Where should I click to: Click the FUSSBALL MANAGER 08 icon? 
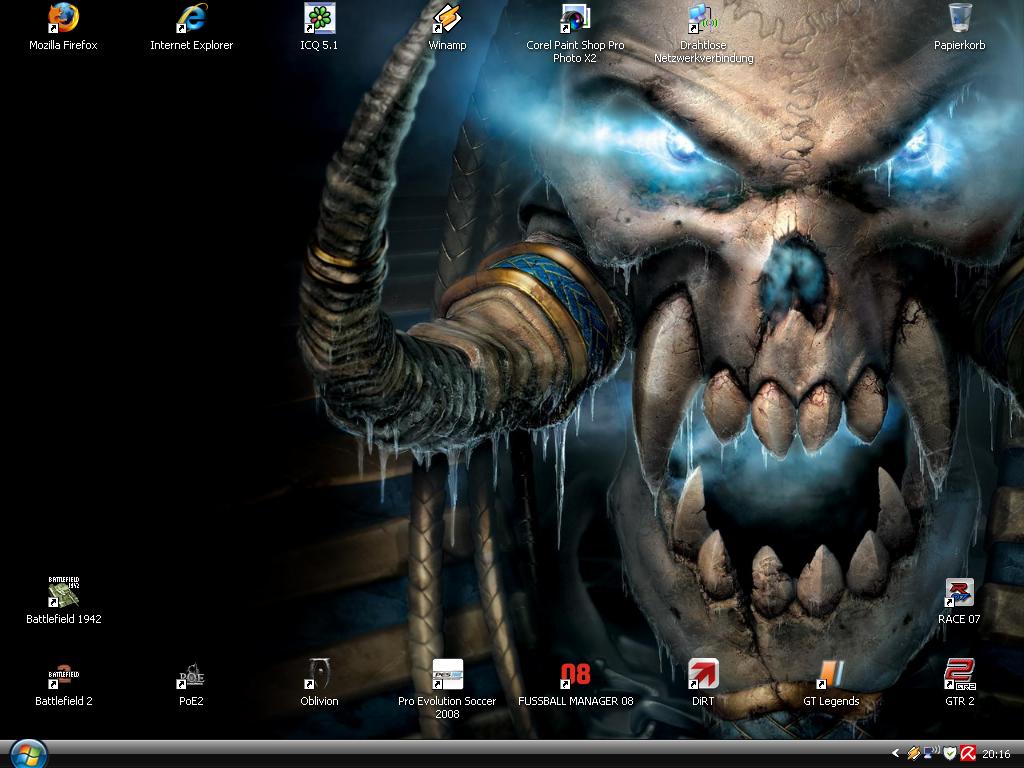[575, 674]
